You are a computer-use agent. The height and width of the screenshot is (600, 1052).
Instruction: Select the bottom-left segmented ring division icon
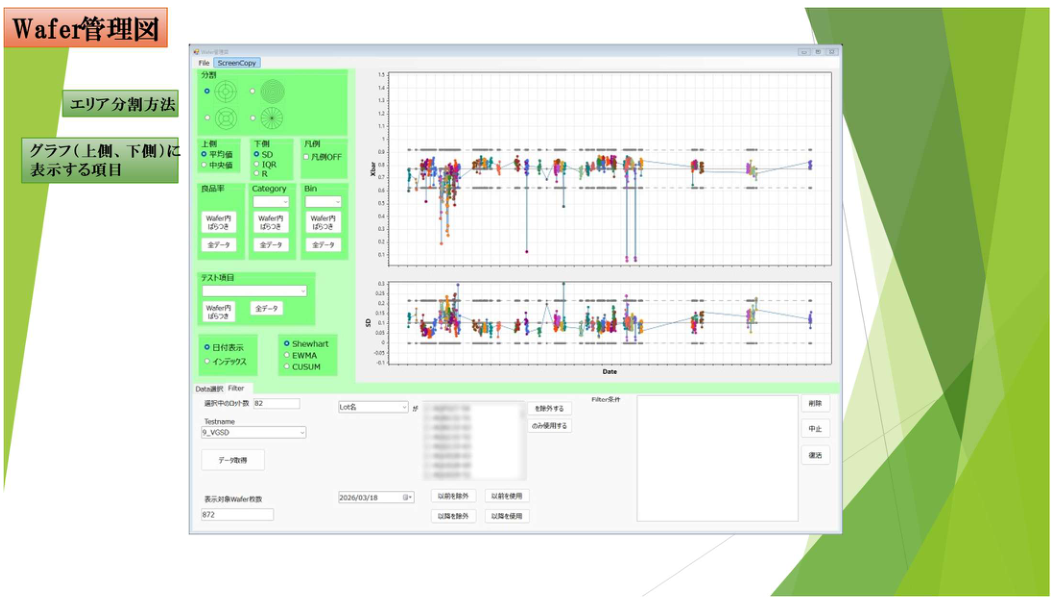225,119
